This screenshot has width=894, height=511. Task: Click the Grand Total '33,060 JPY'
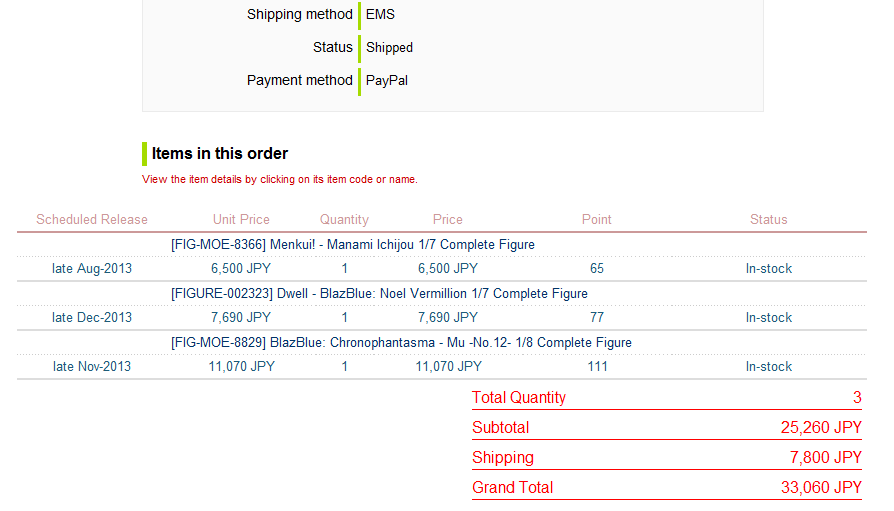pos(821,488)
